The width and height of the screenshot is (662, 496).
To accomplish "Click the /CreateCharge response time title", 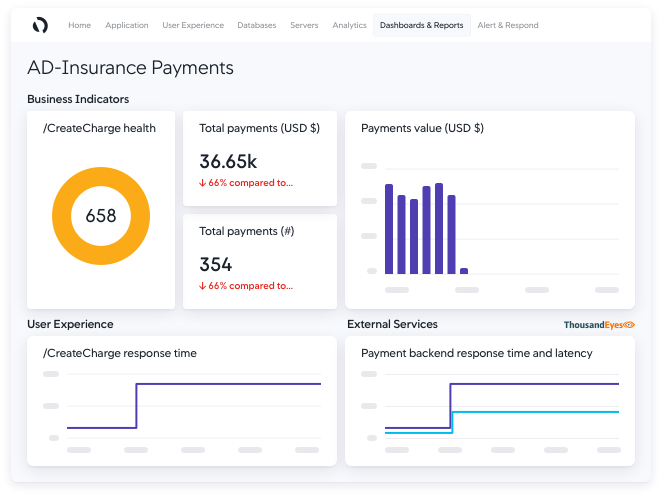I will point(120,353).
